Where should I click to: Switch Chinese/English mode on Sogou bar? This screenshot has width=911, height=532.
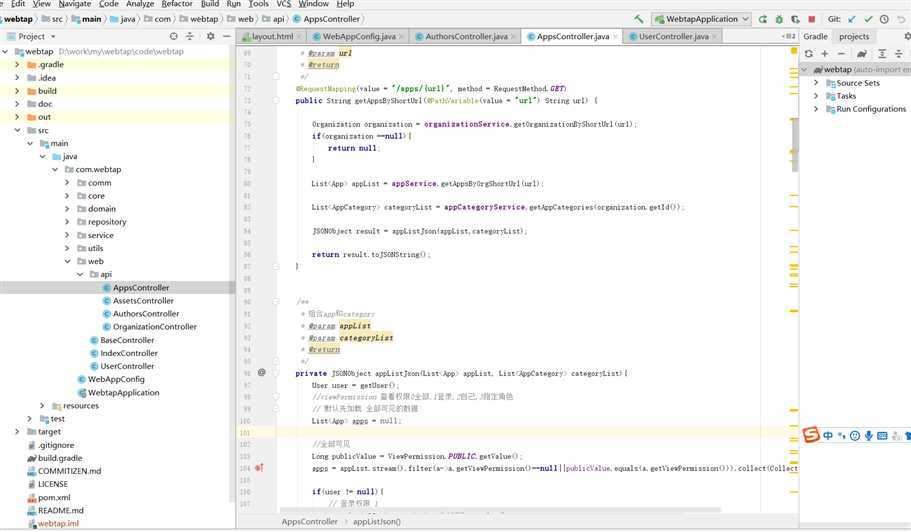(828, 436)
